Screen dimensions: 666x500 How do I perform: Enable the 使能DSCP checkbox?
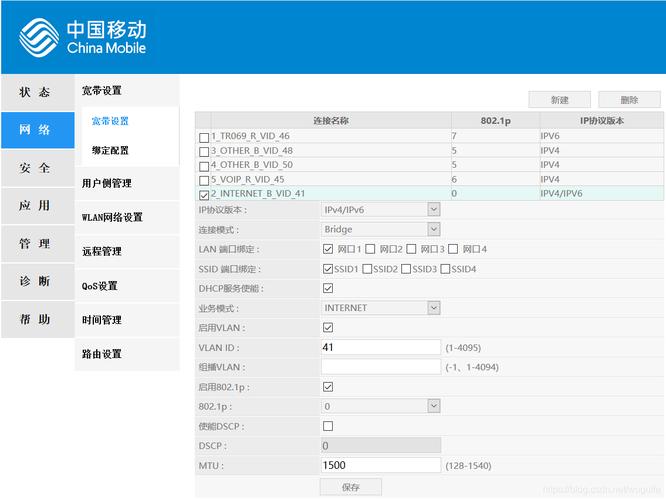[x=328, y=426]
